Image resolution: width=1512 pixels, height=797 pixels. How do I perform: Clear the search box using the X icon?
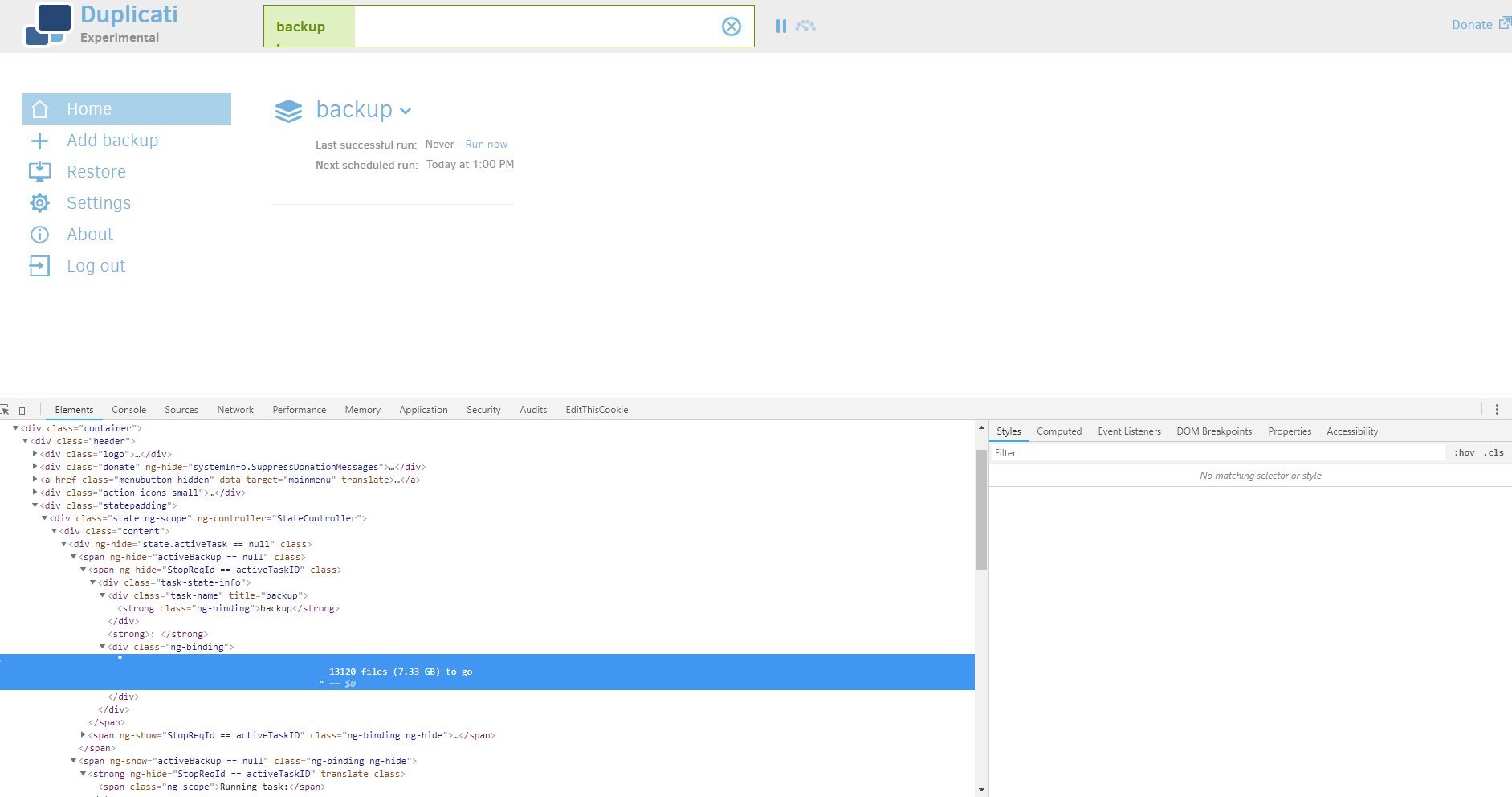(x=731, y=27)
